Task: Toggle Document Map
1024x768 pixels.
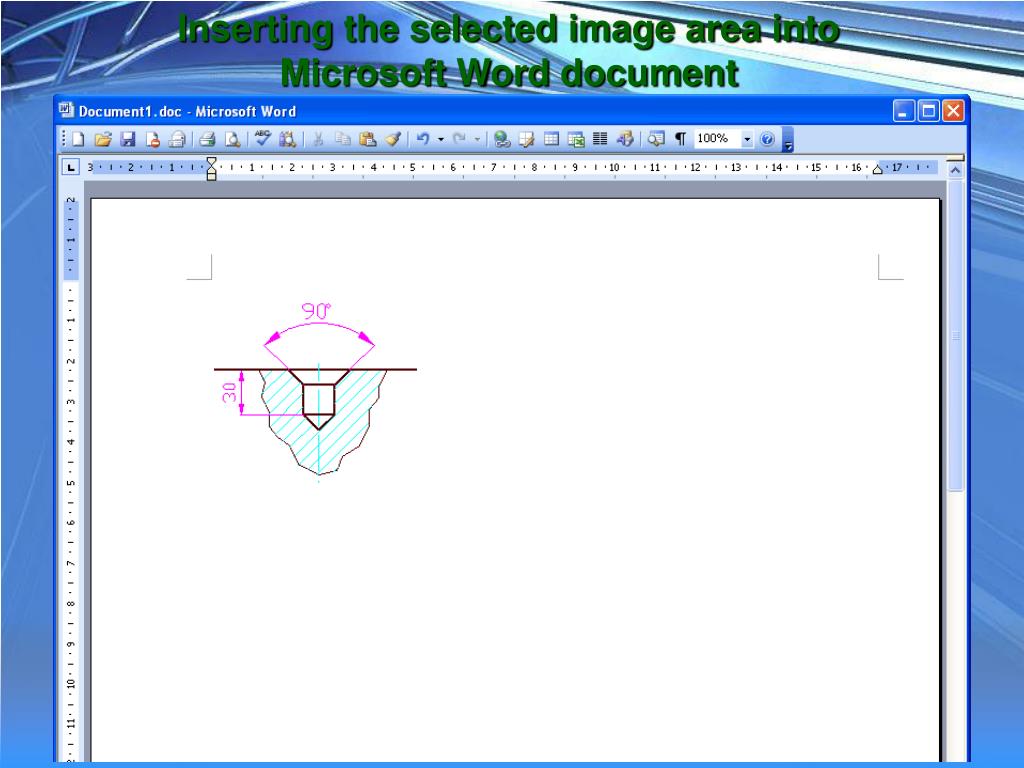Action: [x=656, y=139]
